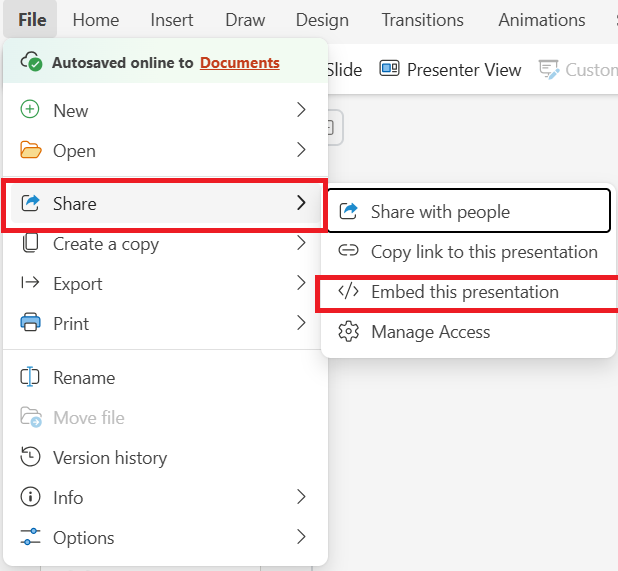Follow the Documents link in autosave banner
Viewport: 618px width, 571px height.
pyautogui.click(x=240, y=63)
